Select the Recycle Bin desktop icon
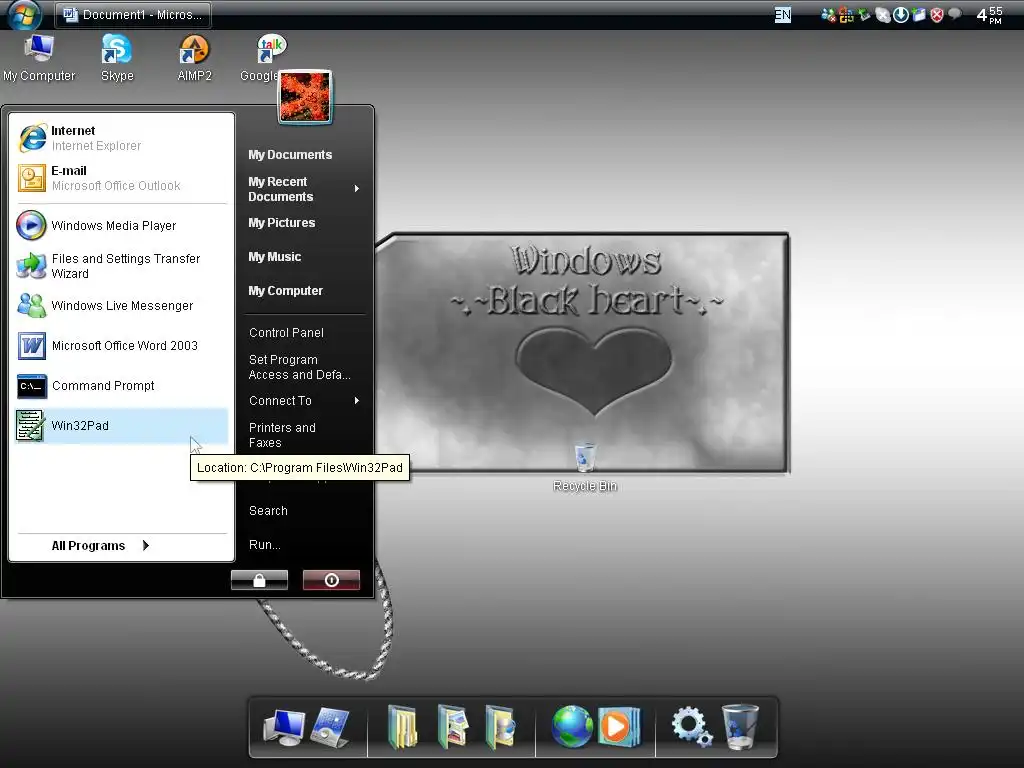The height and width of the screenshot is (768, 1024). pyautogui.click(x=584, y=466)
